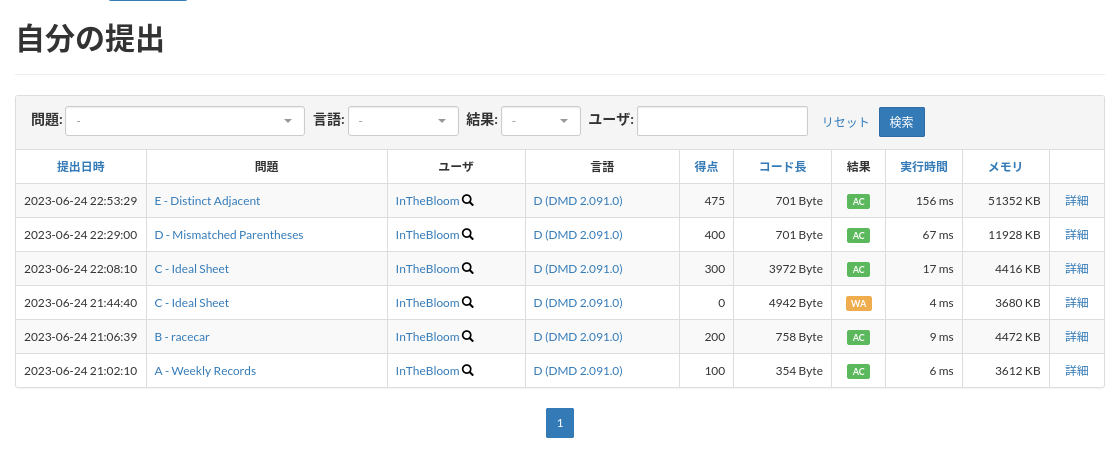Image resolution: width=1120 pixels, height=451 pixels.
Task: Filter by D (DMD 2.091.0) in racecar row
Action: pos(578,337)
